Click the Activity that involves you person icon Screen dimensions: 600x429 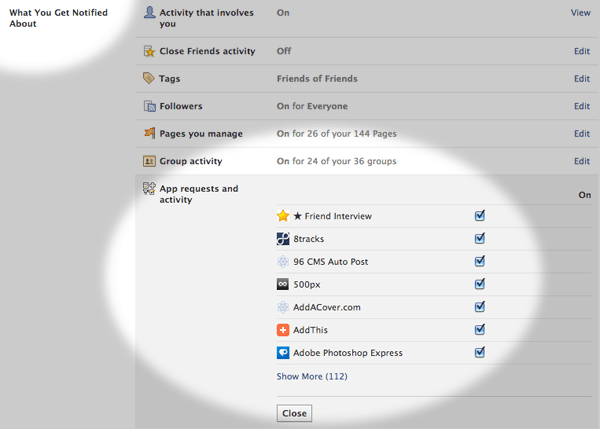click(149, 12)
